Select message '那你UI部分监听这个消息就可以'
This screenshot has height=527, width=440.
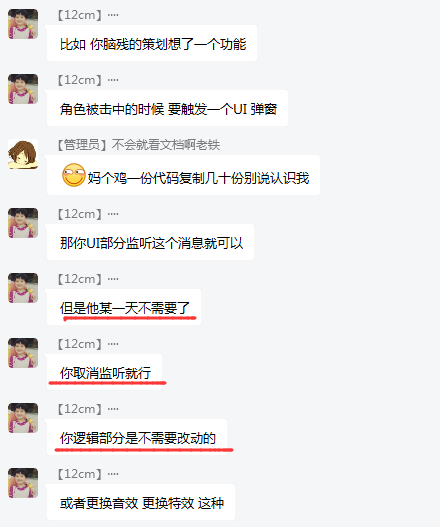point(150,242)
